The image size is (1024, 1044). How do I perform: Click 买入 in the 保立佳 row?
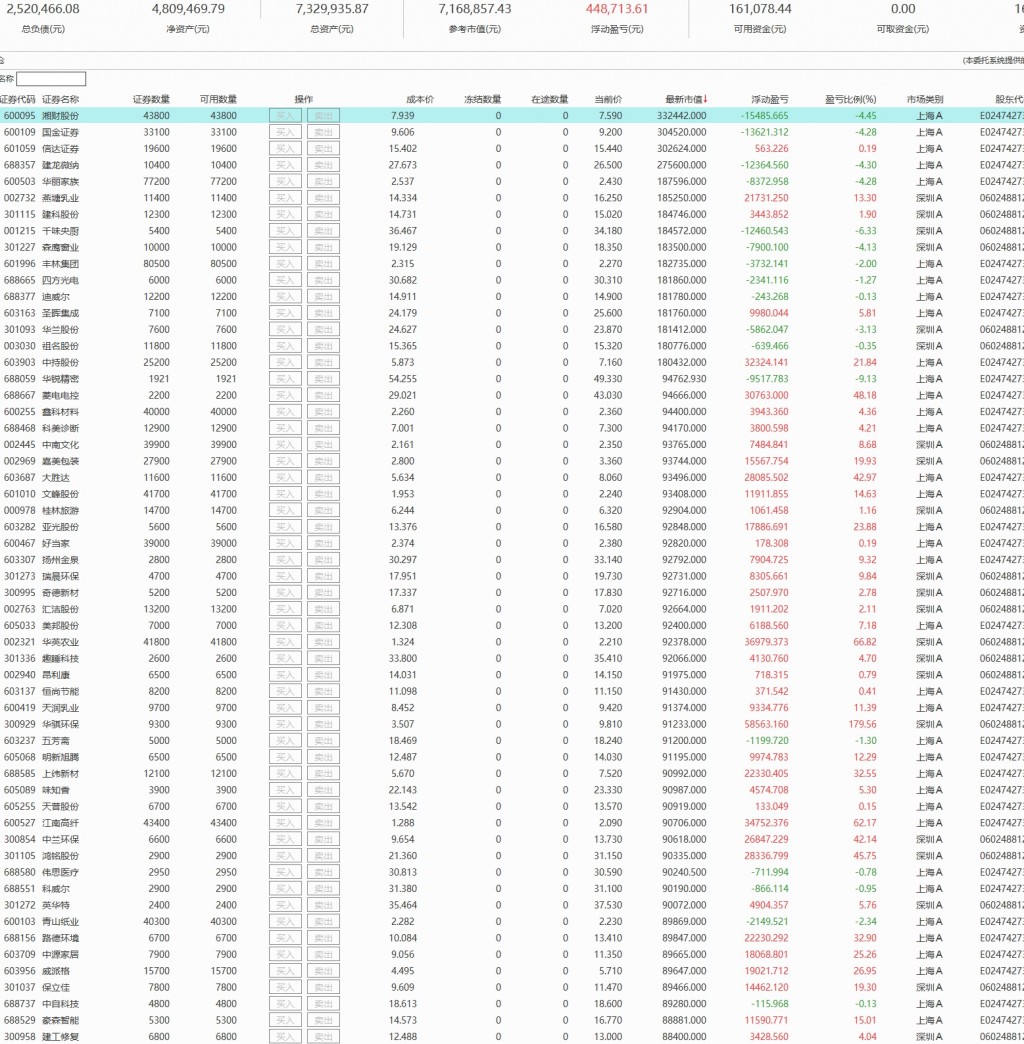[x=285, y=987]
